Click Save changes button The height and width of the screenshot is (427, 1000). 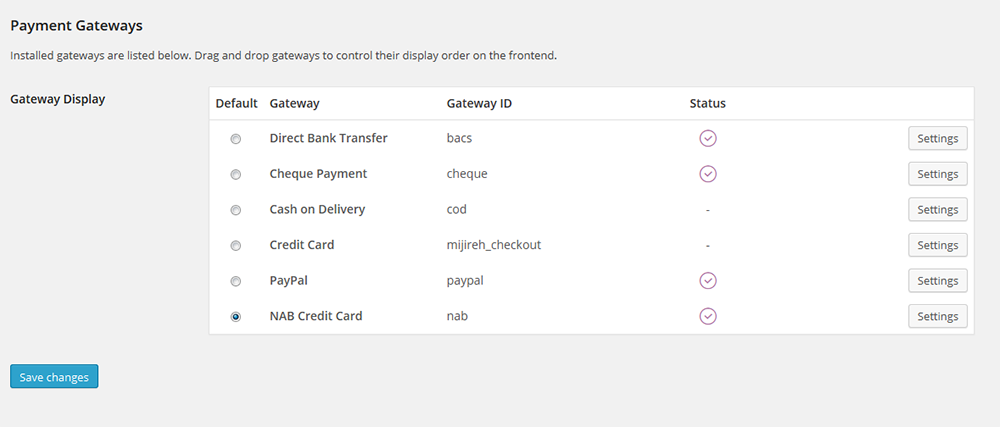pos(54,377)
